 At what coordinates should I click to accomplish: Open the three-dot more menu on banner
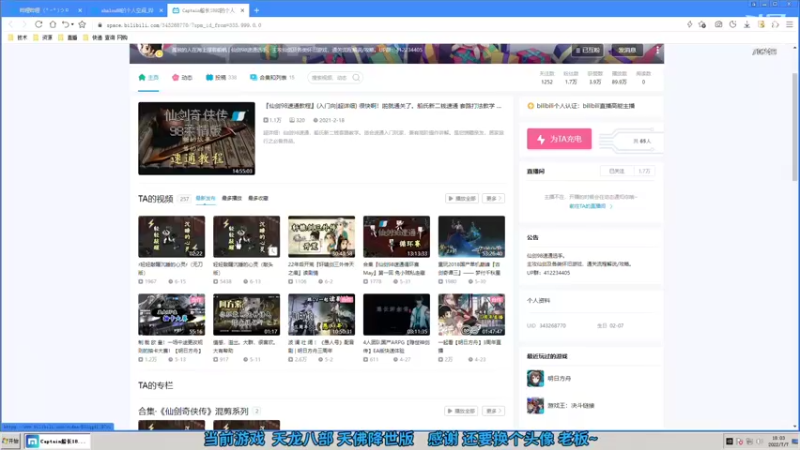tap(657, 50)
